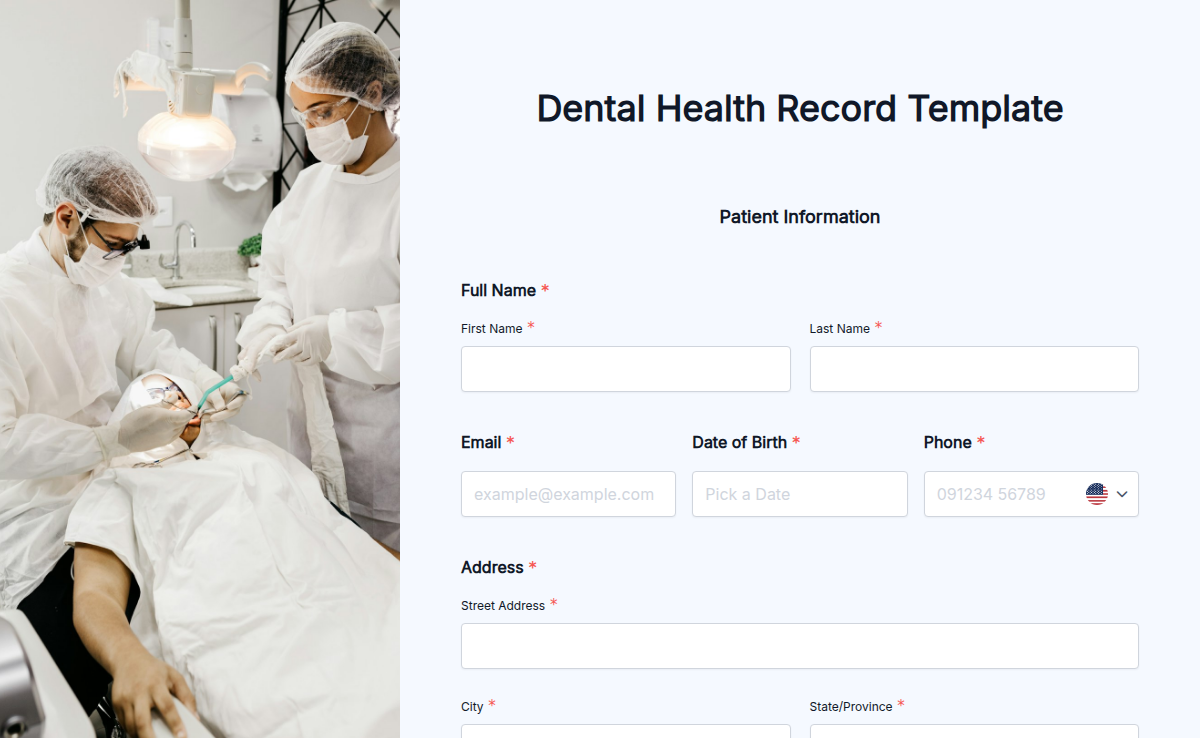Click the Email input showing example@example.com
Viewport: 1200px width, 738px height.
(x=567, y=493)
